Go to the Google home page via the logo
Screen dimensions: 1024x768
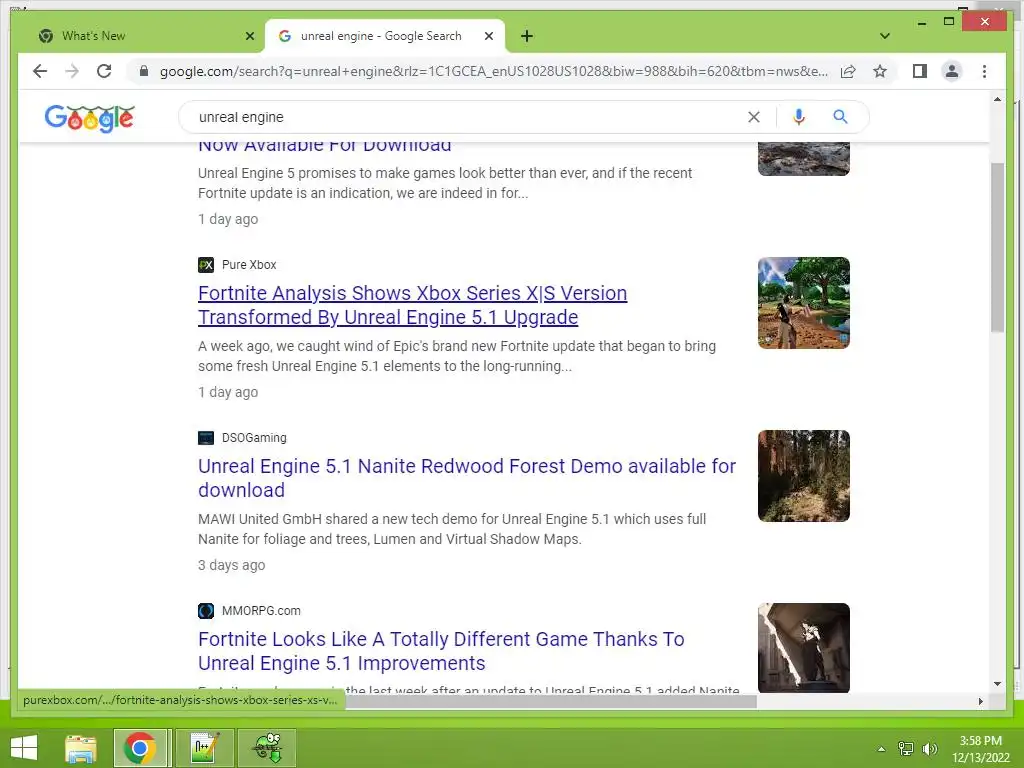click(x=89, y=118)
